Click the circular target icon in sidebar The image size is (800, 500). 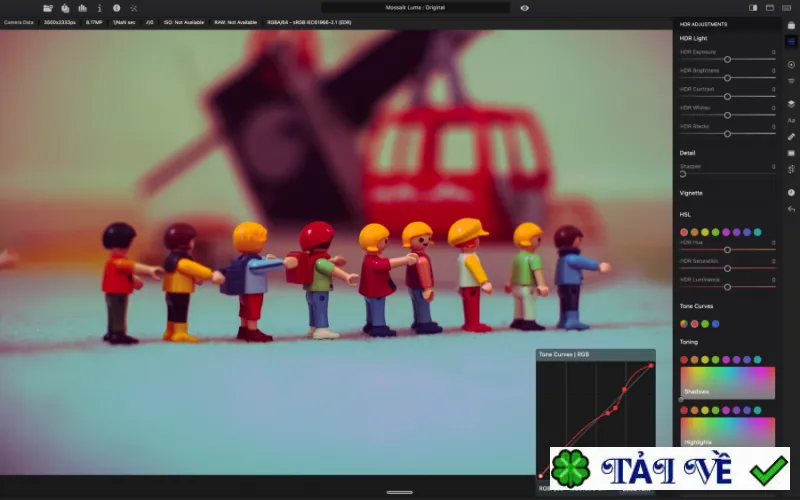[791, 65]
